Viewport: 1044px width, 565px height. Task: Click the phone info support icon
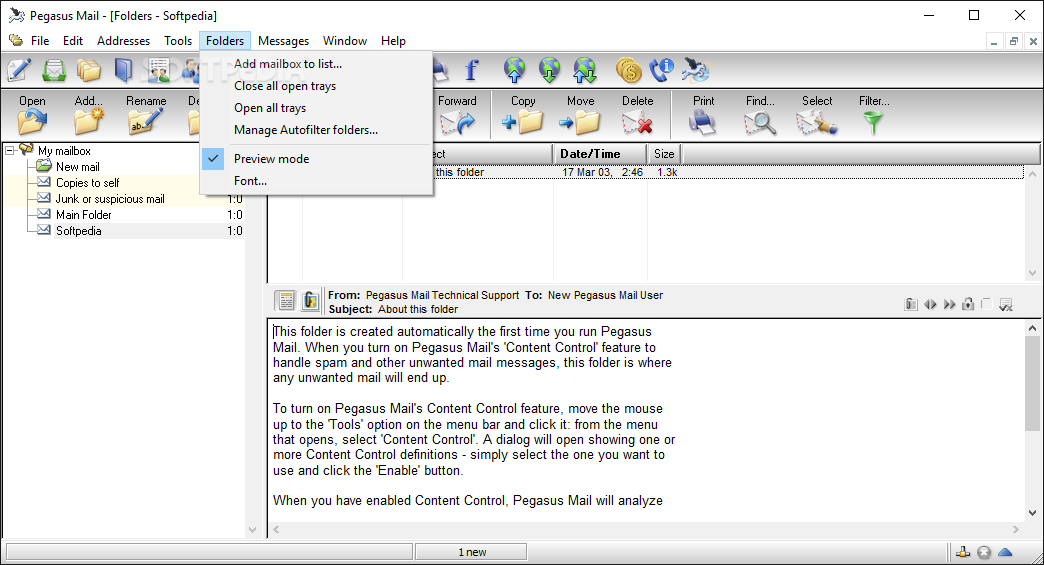[x=662, y=70]
